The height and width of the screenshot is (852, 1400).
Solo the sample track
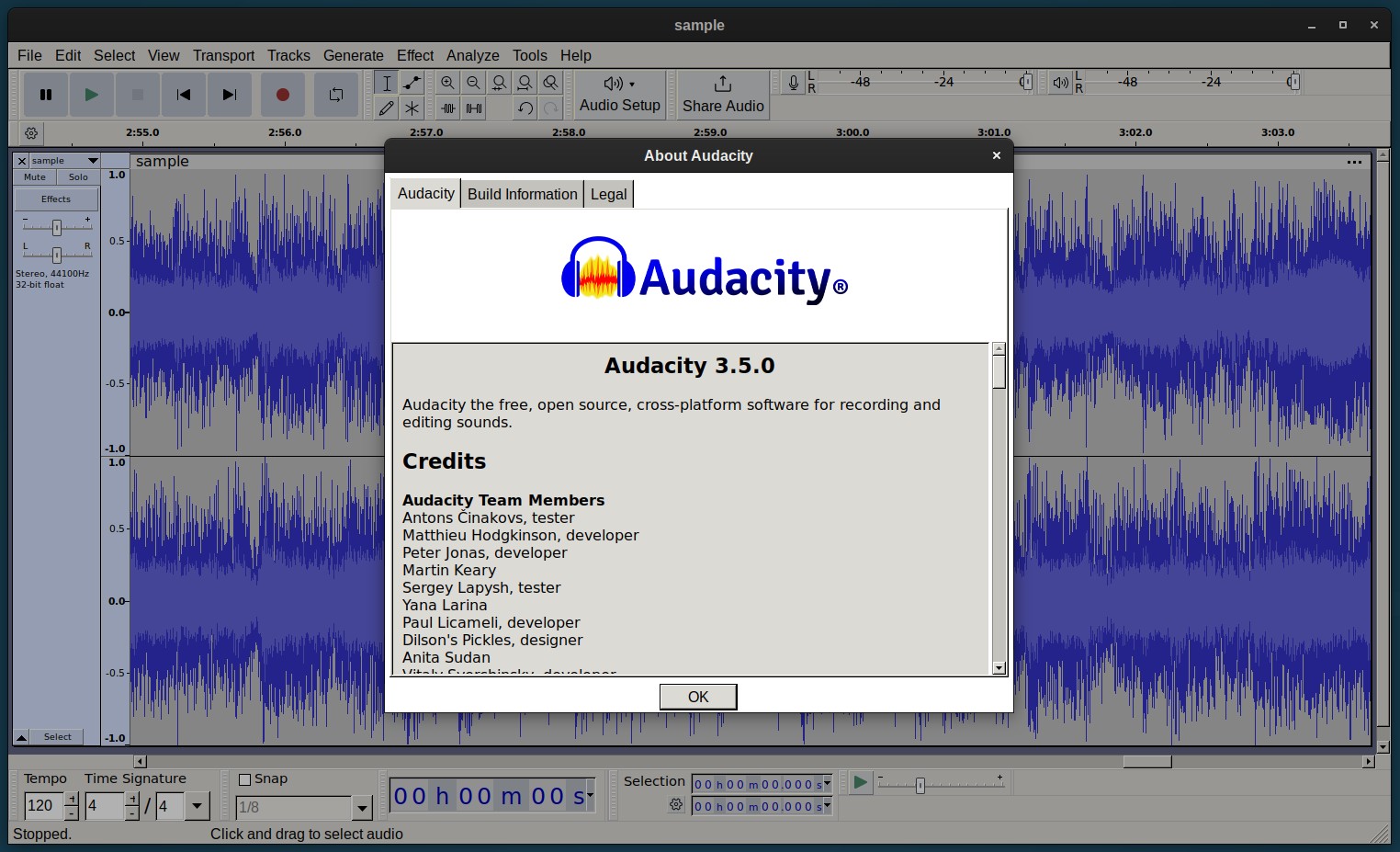point(79,177)
